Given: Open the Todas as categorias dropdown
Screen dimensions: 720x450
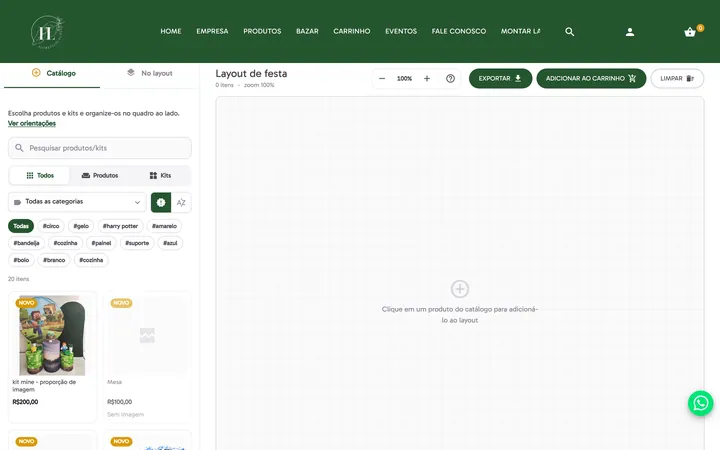Looking at the screenshot, I should click(x=77, y=202).
